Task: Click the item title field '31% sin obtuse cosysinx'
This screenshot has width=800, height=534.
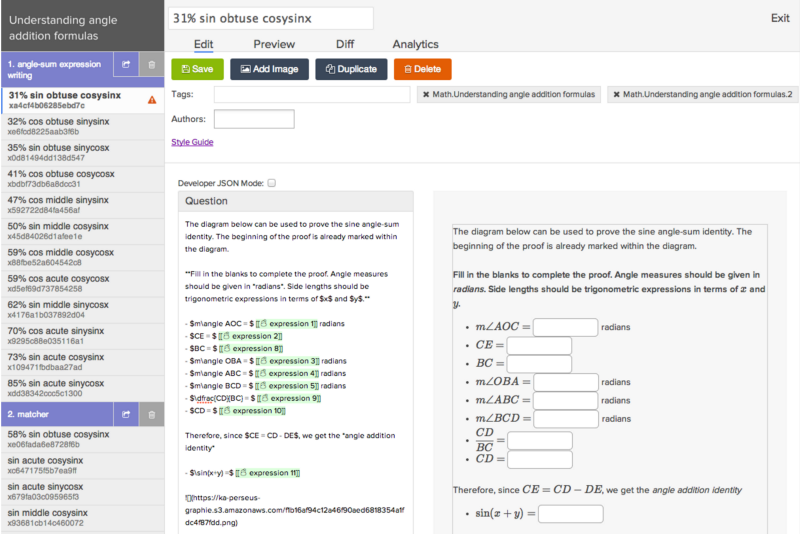Action: (x=271, y=18)
